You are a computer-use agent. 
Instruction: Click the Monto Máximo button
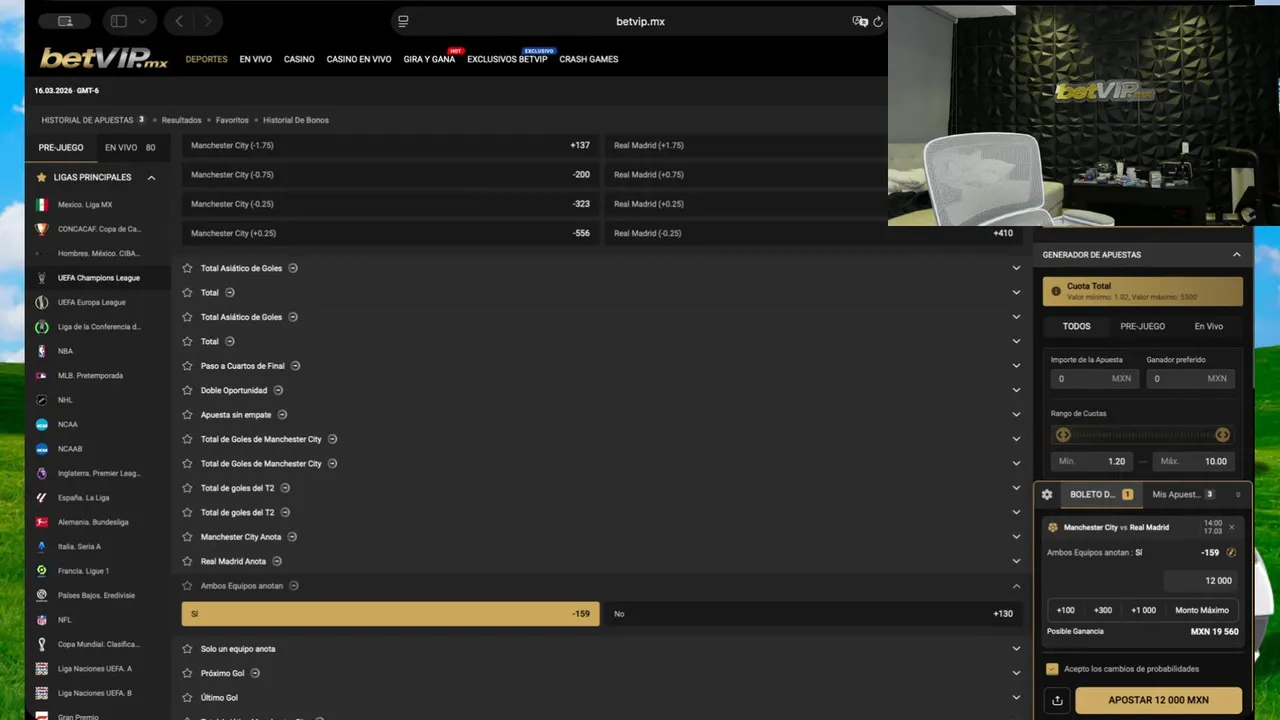1202,610
